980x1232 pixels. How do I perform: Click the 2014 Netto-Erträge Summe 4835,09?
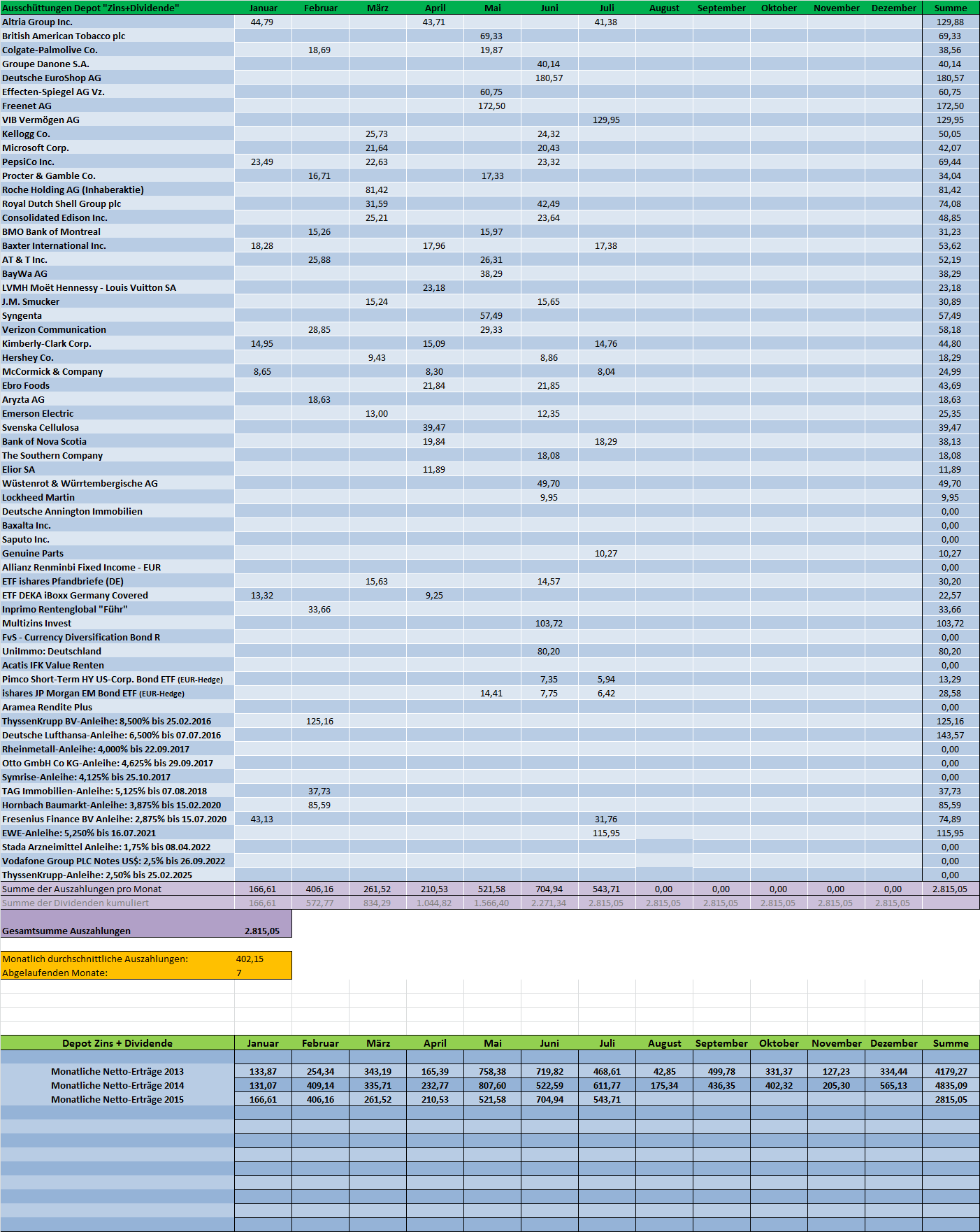[951, 1085]
